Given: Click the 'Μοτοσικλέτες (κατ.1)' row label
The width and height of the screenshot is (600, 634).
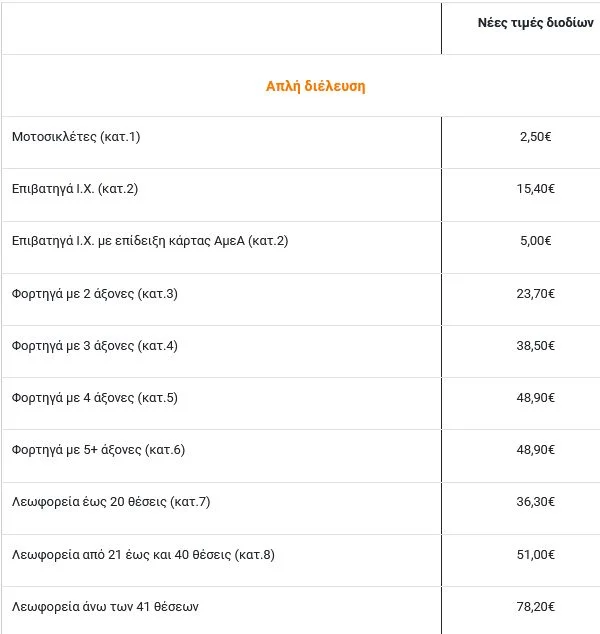Looking at the screenshot, I should point(76,136).
